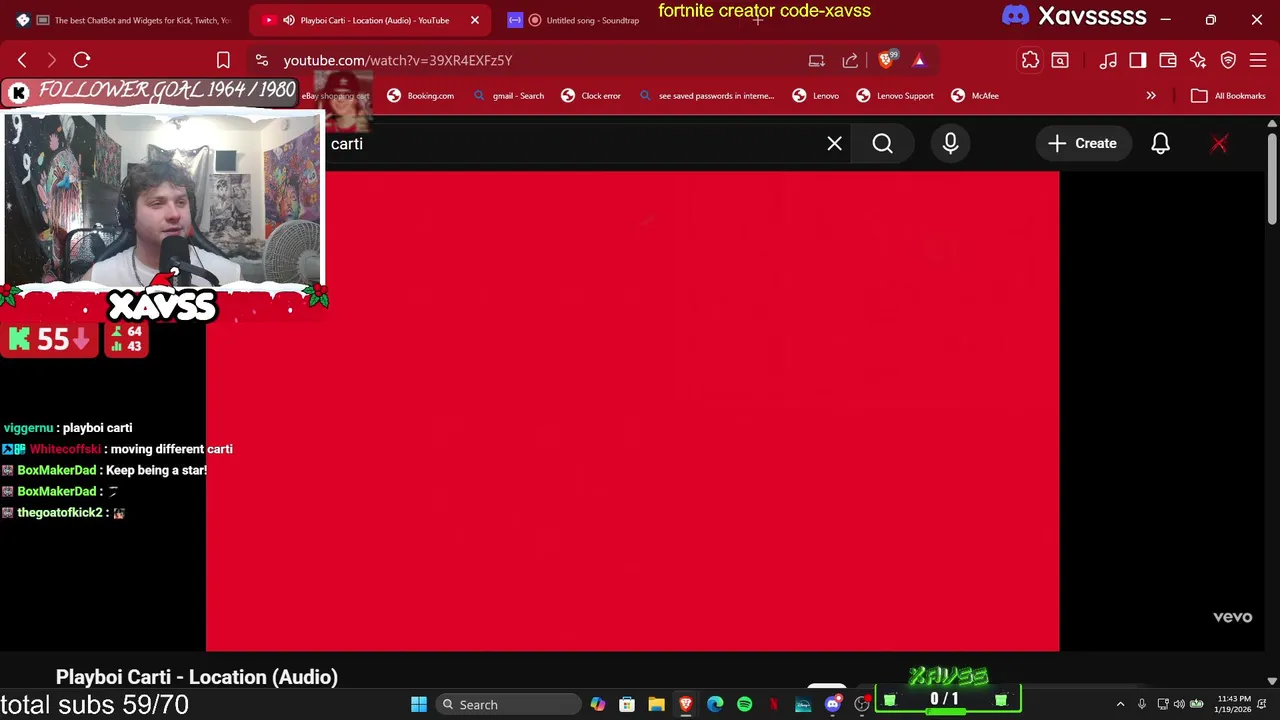
Task: Click the Windows taskbar Search box
Action: [x=508, y=704]
